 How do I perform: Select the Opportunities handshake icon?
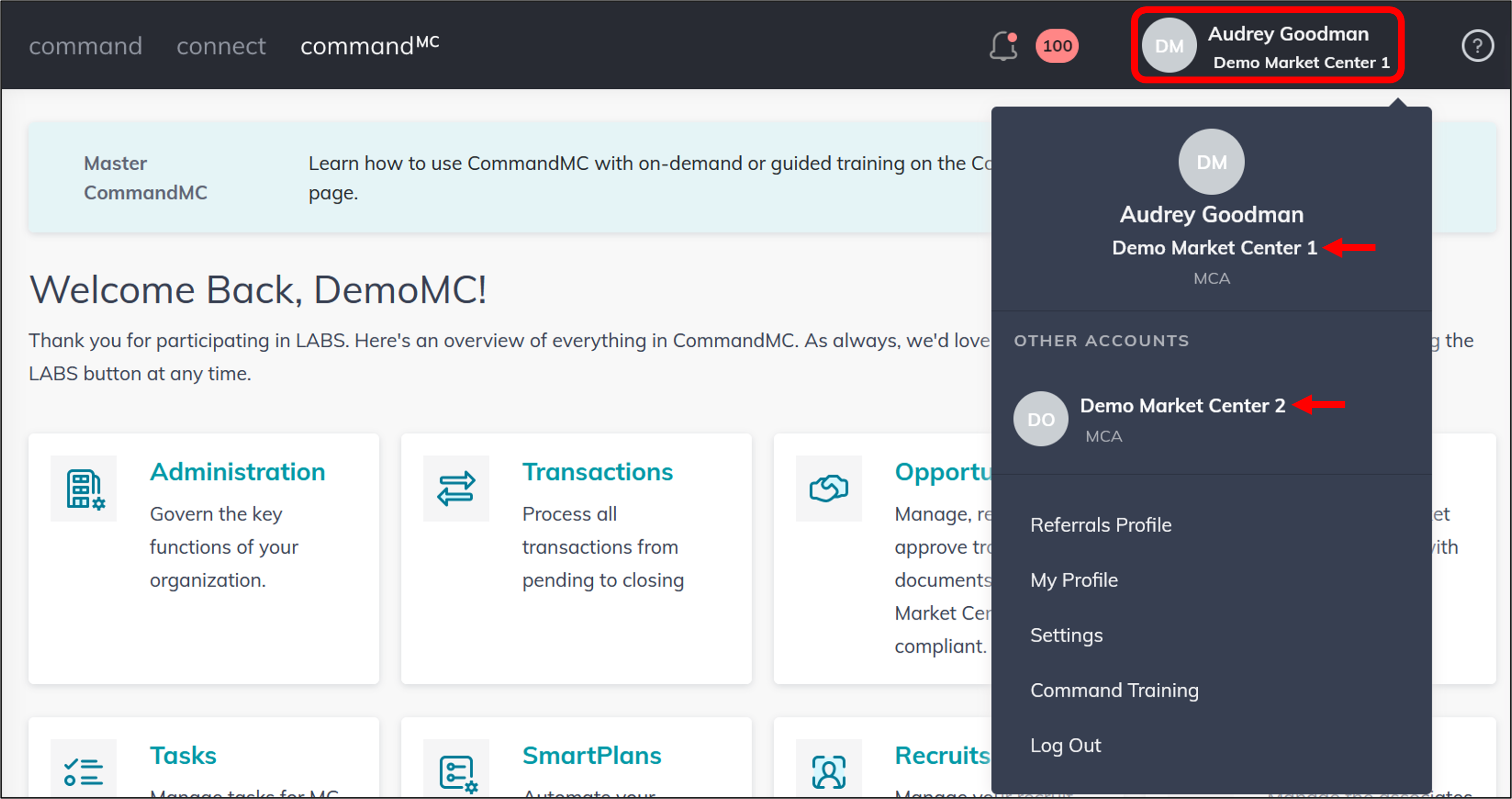tap(829, 489)
